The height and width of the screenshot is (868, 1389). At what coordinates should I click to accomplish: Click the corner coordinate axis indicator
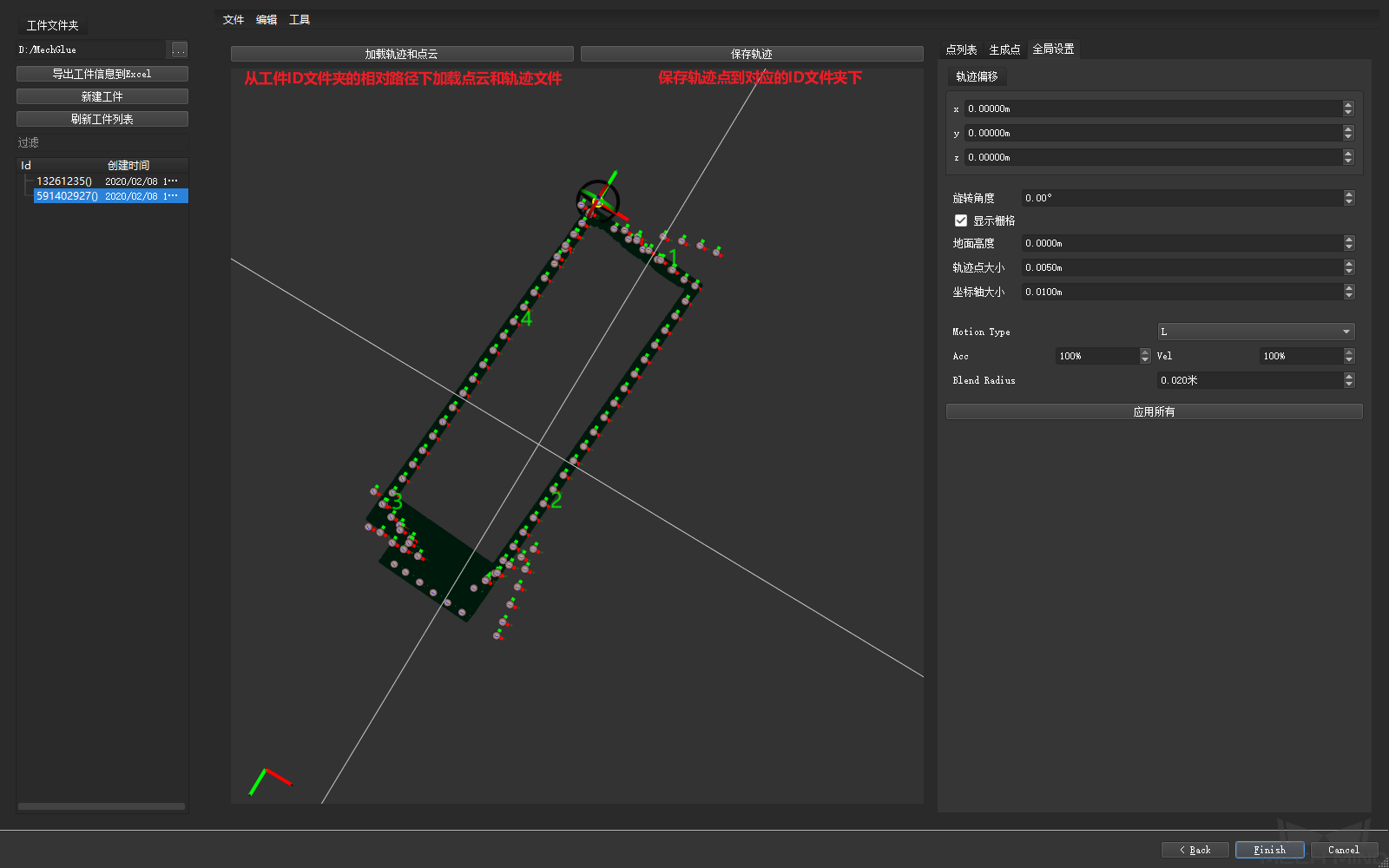click(270, 780)
